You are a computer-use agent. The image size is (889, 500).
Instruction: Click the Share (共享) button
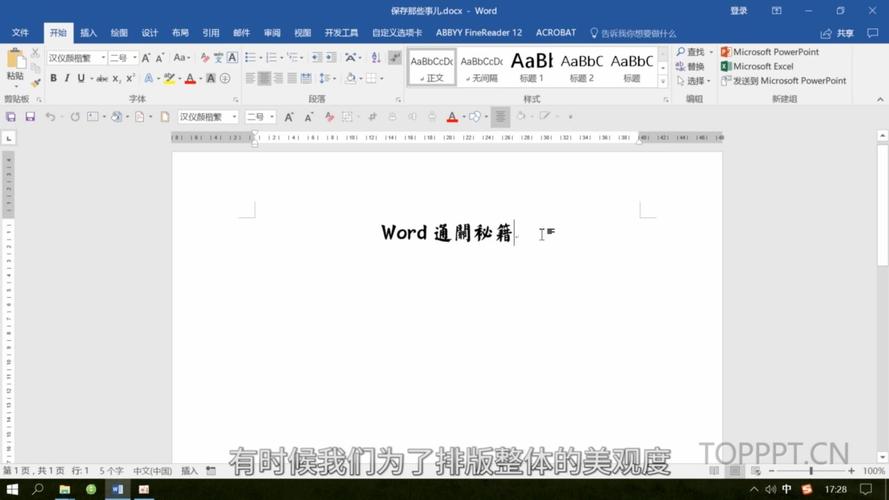(837, 33)
